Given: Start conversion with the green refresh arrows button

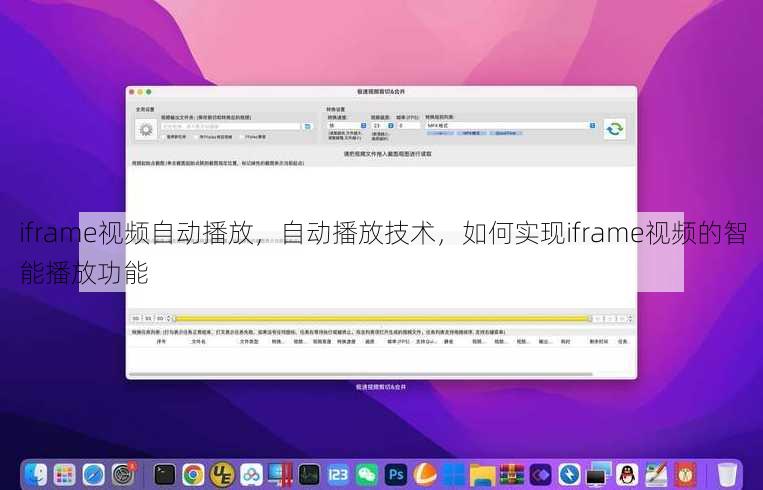Looking at the screenshot, I should pyautogui.click(x=615, y=128).
